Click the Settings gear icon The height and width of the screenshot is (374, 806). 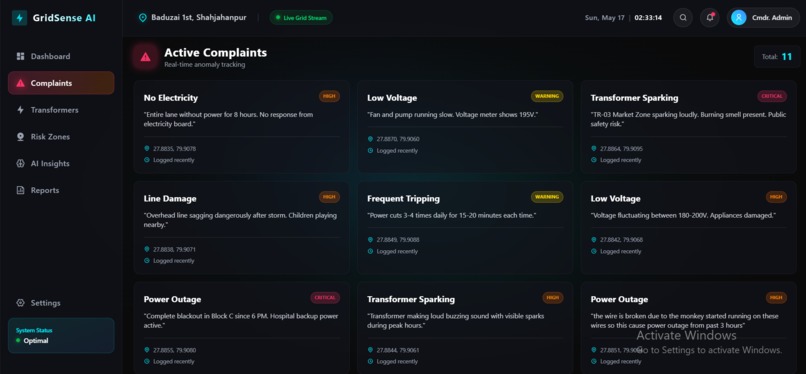tap(21, 303)
